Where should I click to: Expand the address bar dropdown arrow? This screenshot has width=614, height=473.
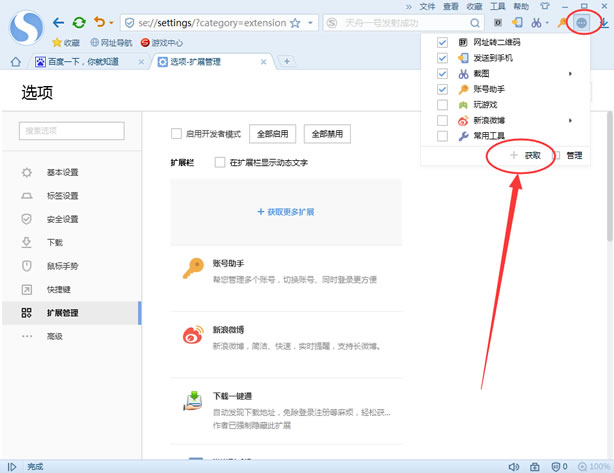point(310,23)
